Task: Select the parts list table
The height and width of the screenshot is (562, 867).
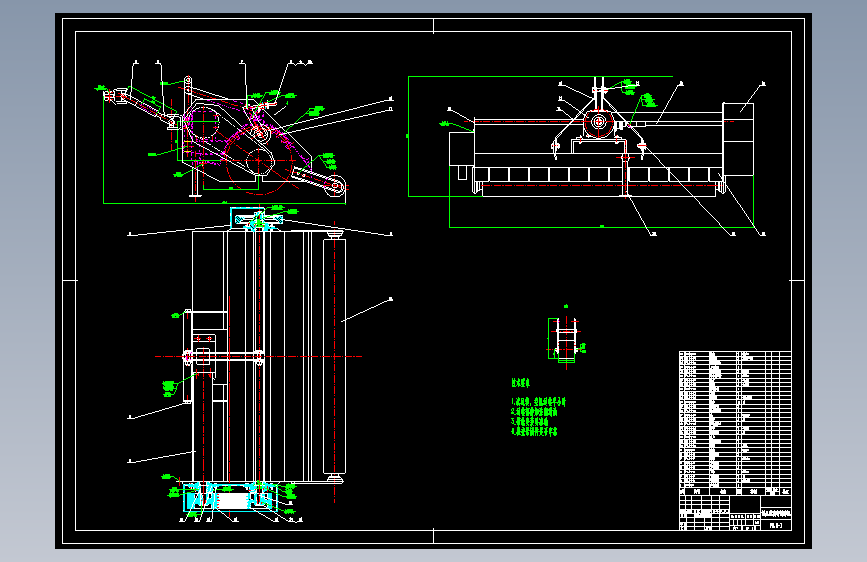Action: [735, 423]
